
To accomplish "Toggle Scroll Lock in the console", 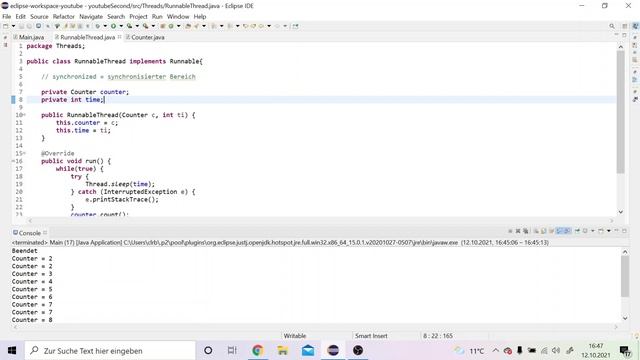I will tap(544, 231).
